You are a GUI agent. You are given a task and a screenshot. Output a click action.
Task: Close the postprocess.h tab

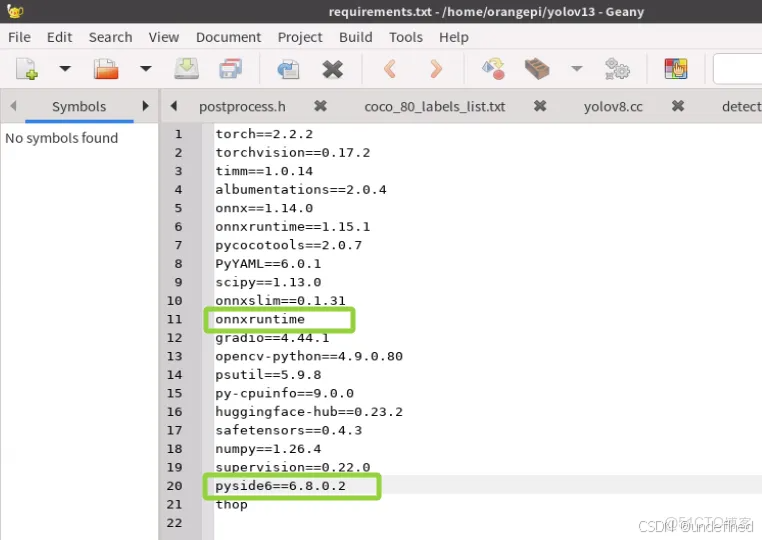point(320,105)
